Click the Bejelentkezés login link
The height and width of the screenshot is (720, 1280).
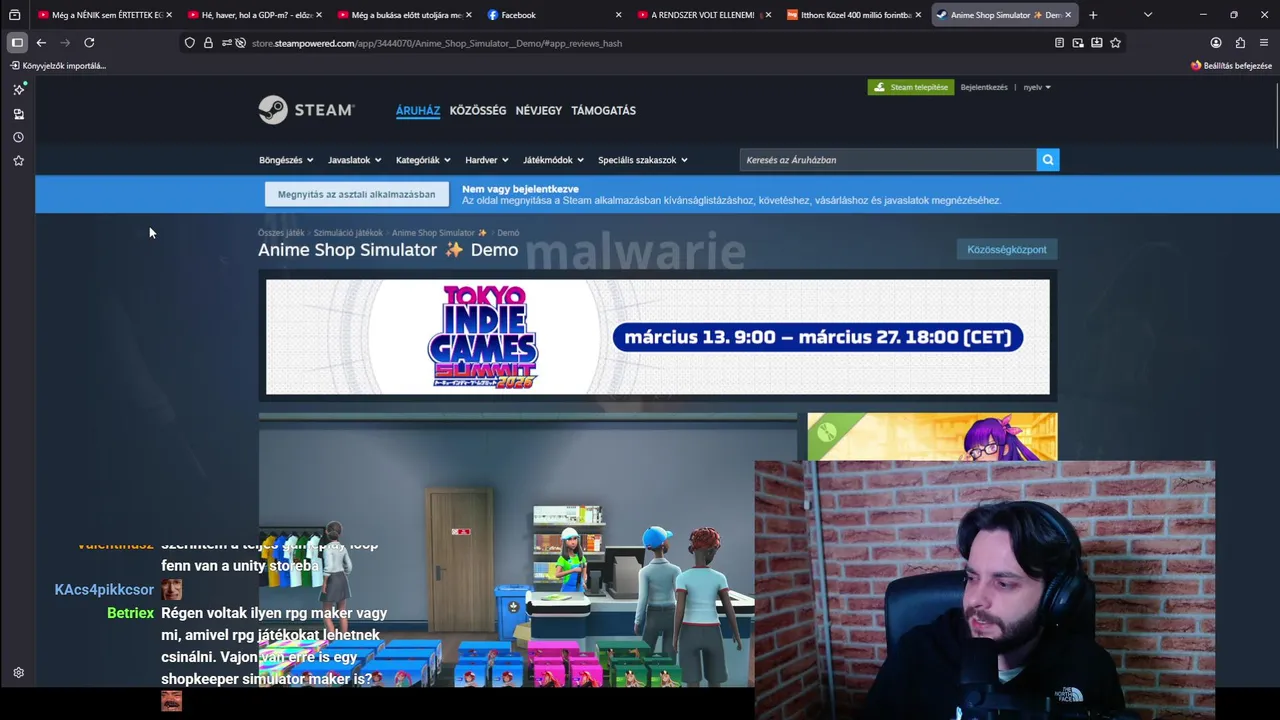pos(984,87)
